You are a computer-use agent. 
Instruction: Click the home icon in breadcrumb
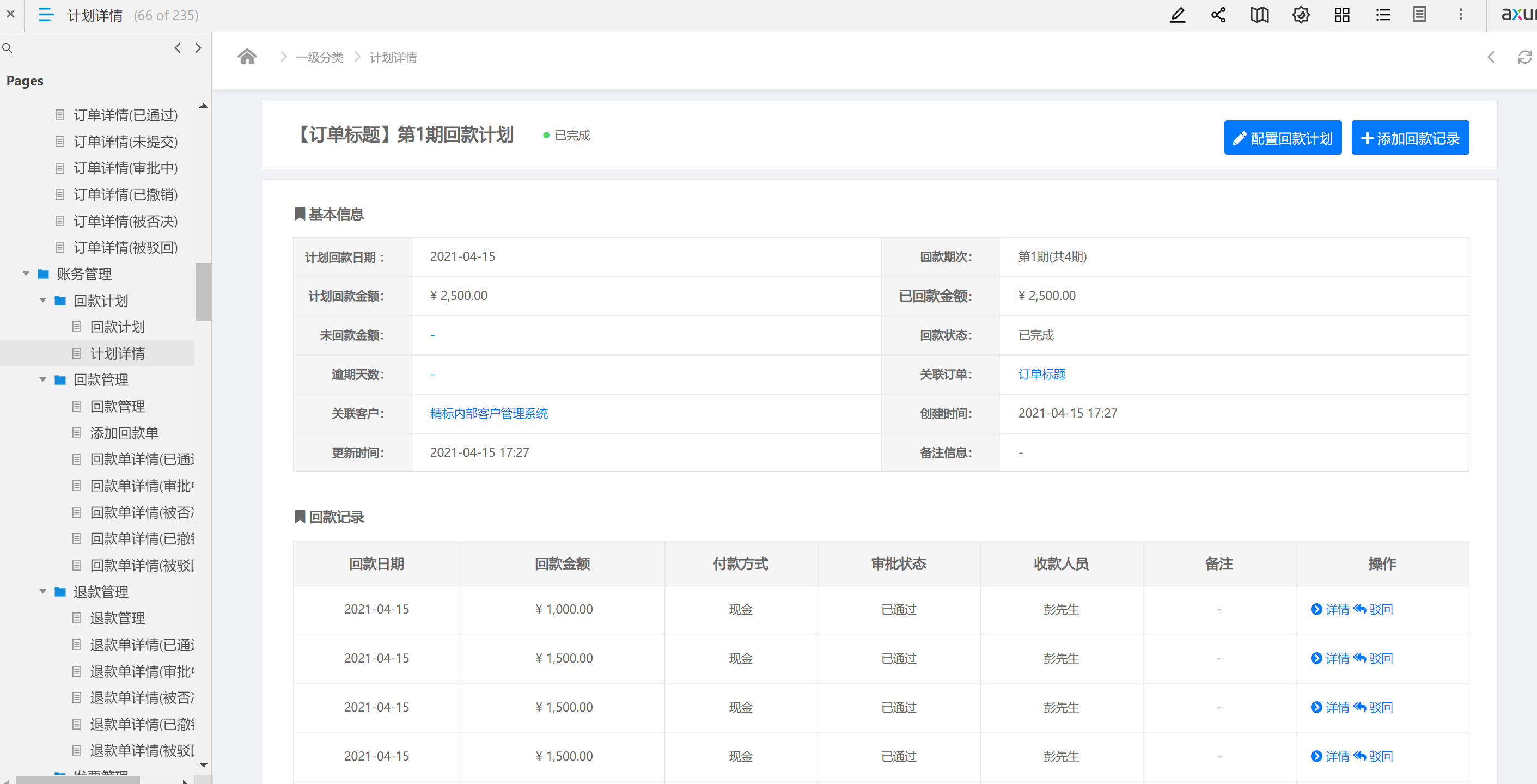tap(247, 57)
